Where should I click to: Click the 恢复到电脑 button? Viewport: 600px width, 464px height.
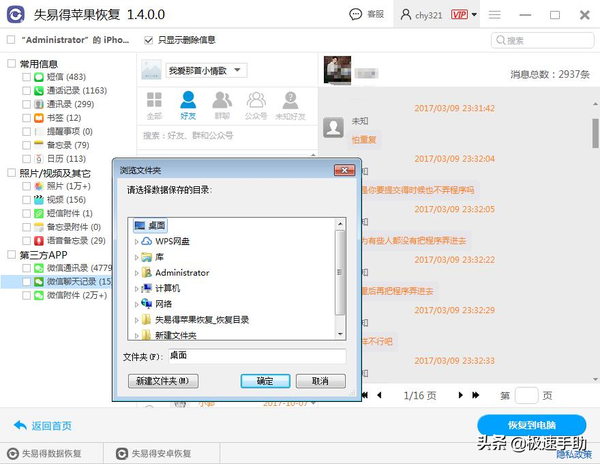click(x=532, y=425)
